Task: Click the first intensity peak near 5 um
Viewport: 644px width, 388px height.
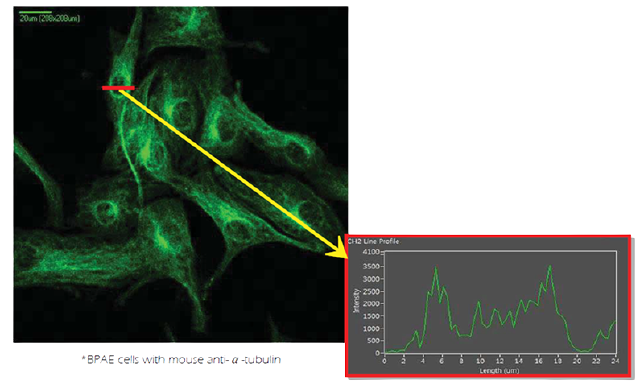Action: coord(436,268)
